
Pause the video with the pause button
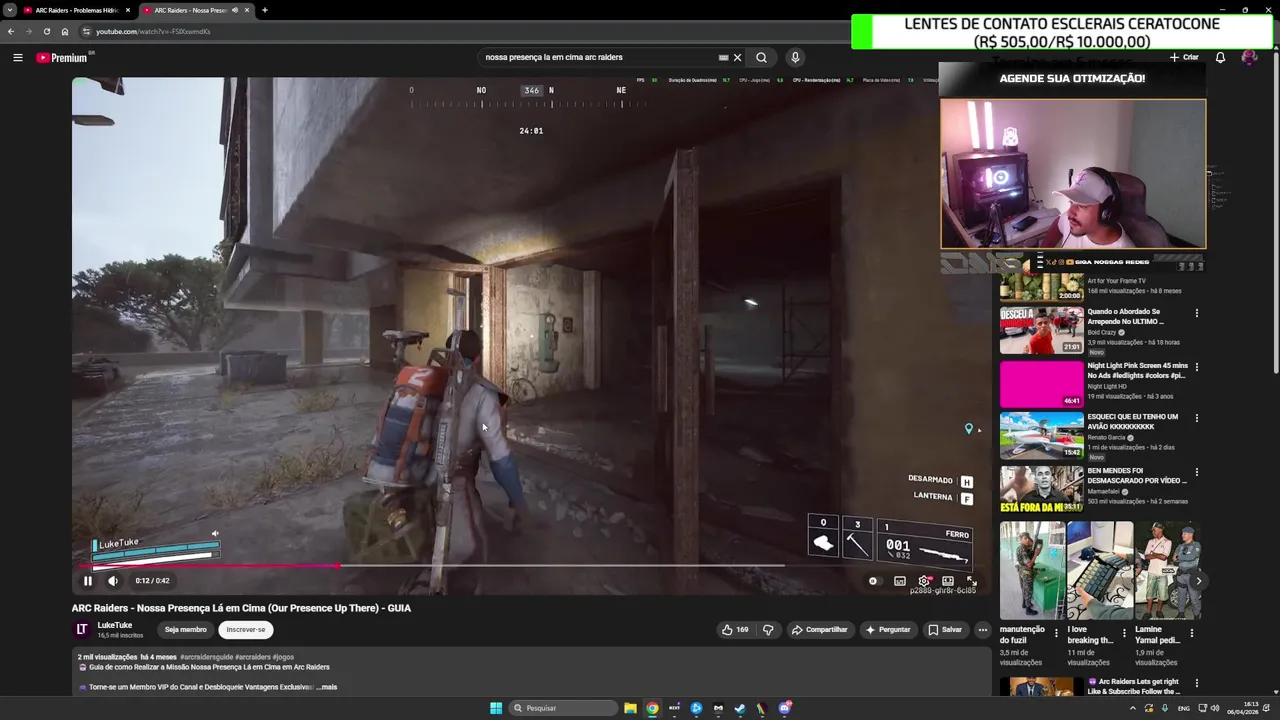pos(88,581)
